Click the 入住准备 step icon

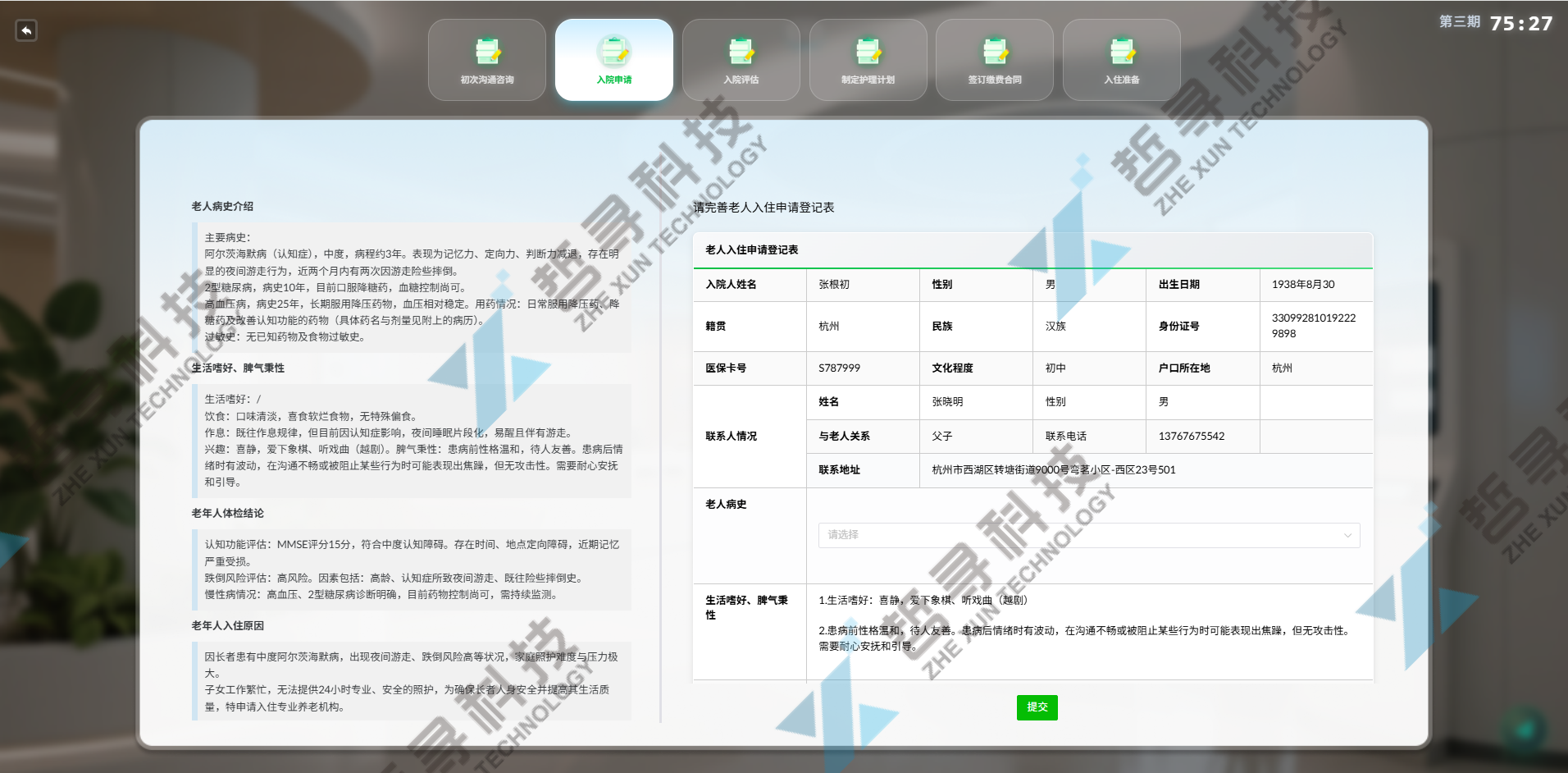click(x=1121, y=51)
